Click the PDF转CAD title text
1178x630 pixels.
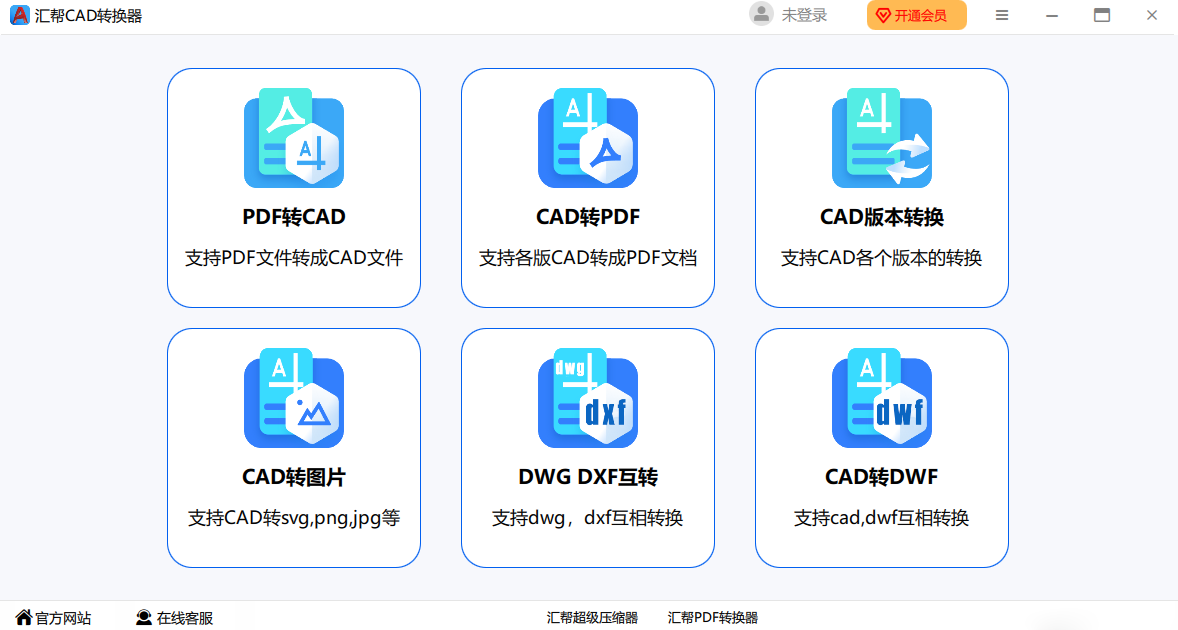[x=293, y=217]
